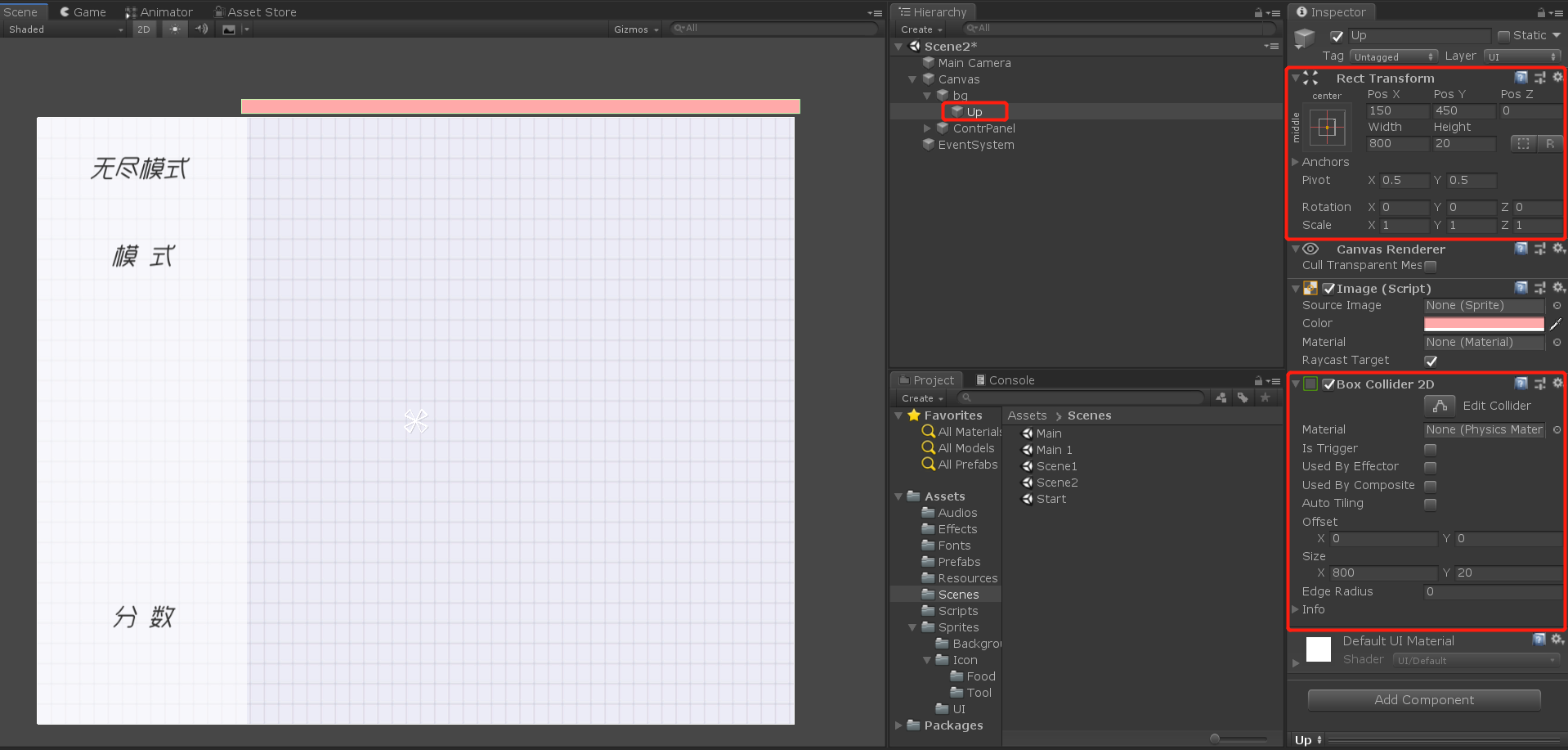
Task: Toggle blueprint mode dashed-rectangle button
Action: tap(1523, 143)
